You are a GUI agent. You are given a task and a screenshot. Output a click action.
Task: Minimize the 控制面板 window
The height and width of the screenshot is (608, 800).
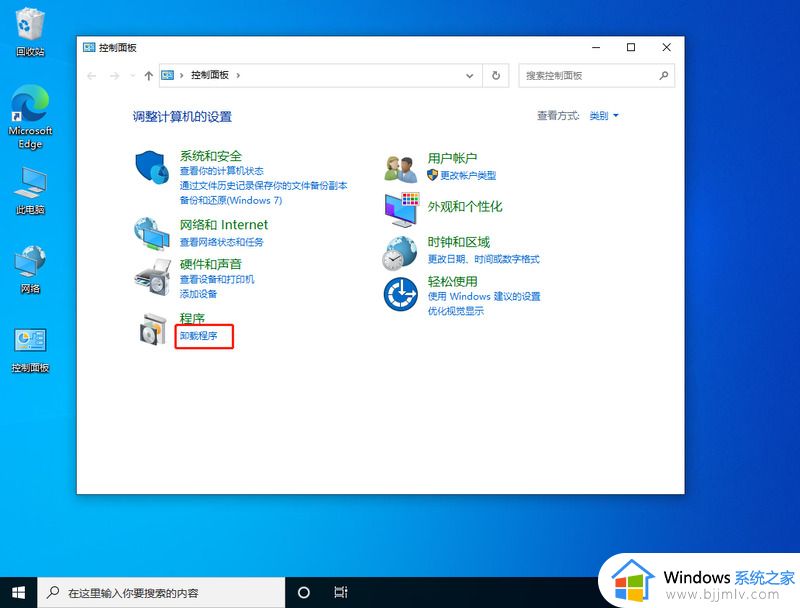point(596,47)
